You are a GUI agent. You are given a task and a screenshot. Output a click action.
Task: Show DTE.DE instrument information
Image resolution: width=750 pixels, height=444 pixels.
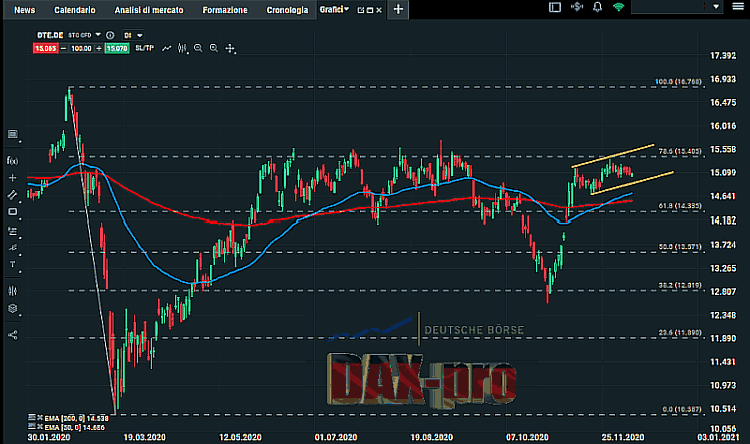110,35
